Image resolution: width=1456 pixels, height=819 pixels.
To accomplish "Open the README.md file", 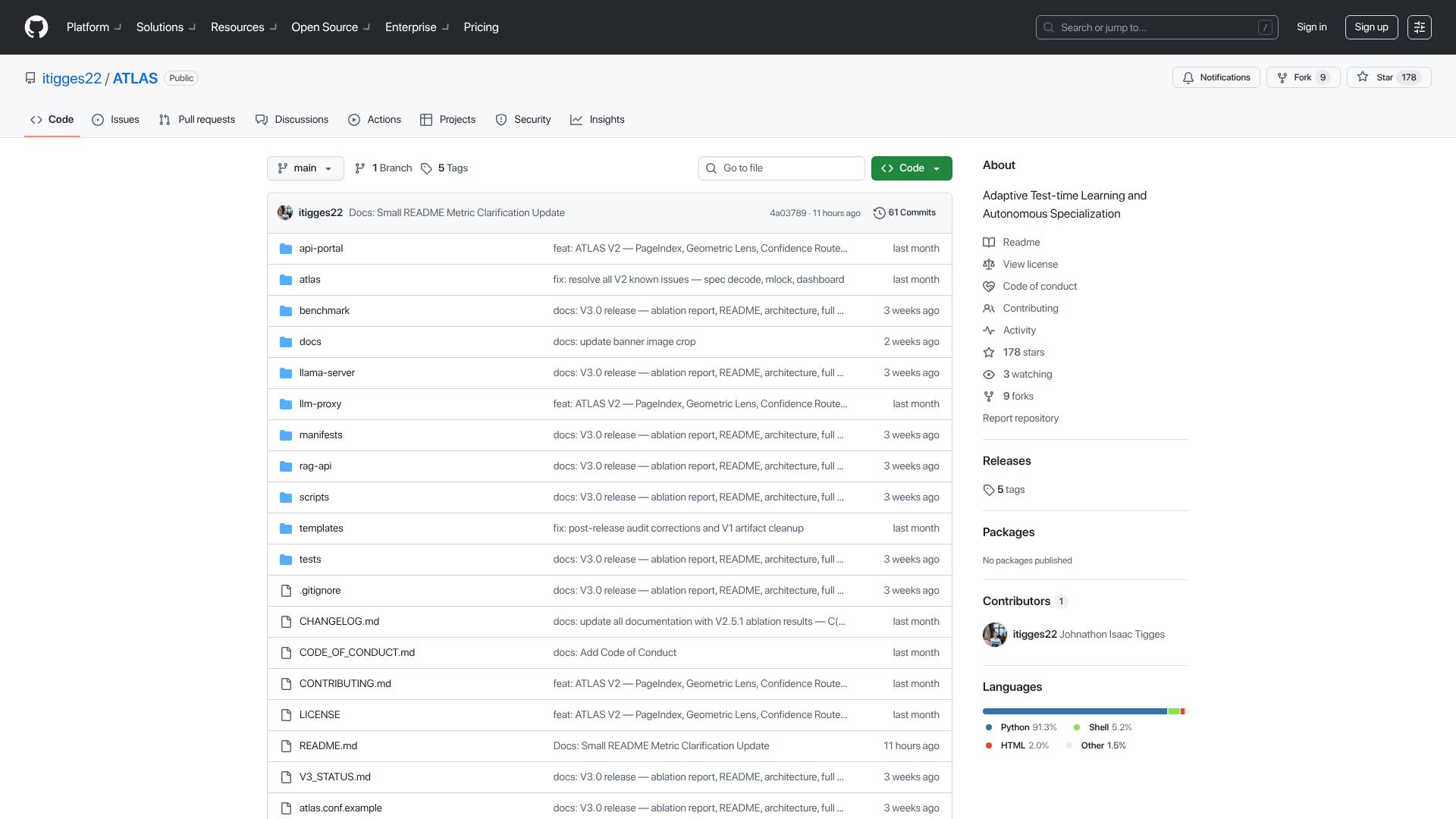I will click(x=328, y=746).
